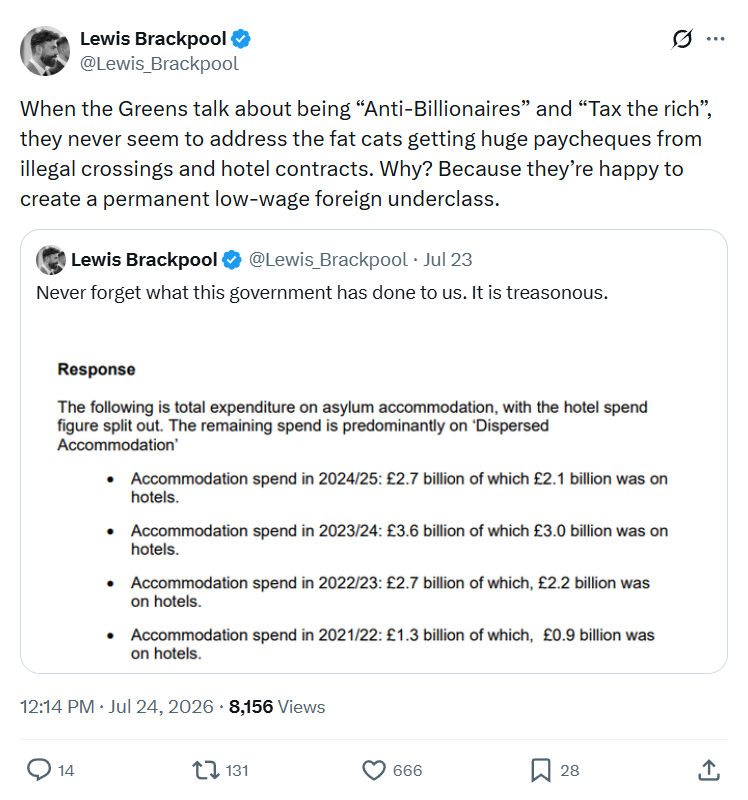Click the blue verified badge beside Lewis Brackpool
Image resolution: width=748 pixels, height=800 pixels.
(x=241, y=39)
